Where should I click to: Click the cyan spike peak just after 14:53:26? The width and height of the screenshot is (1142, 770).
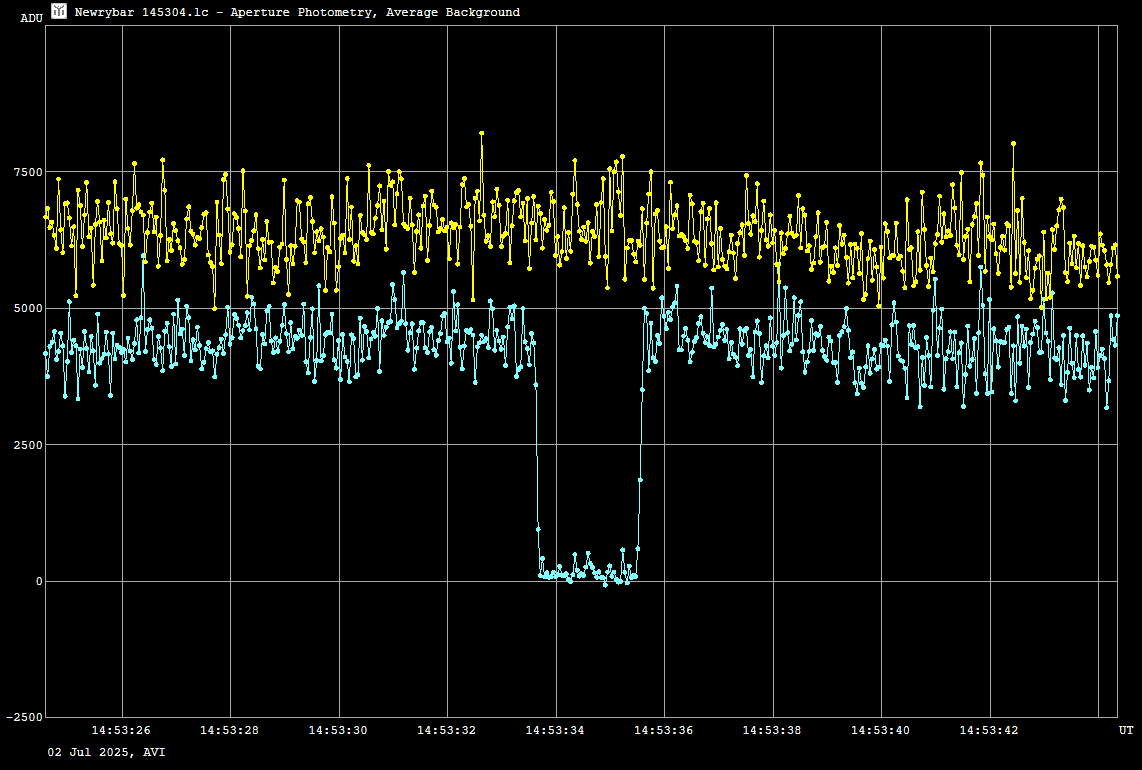point(144,256)
